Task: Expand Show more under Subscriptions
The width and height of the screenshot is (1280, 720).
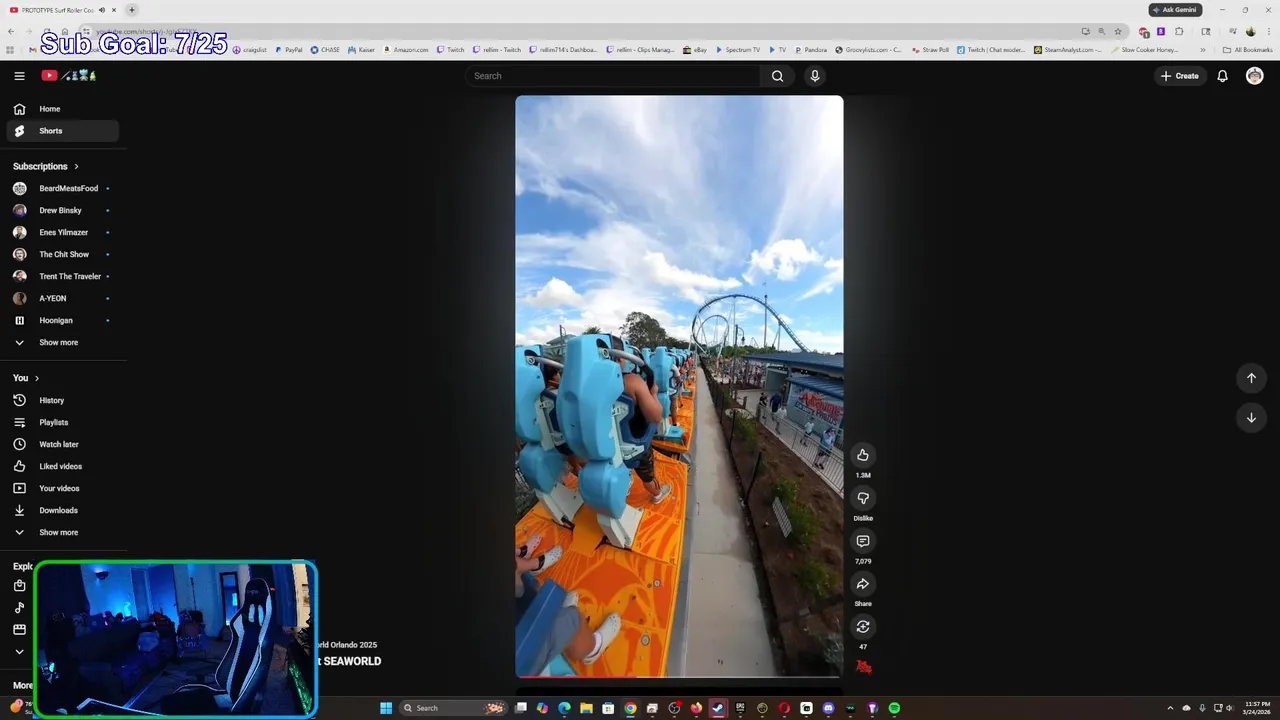Action: [x=63, y=342]
